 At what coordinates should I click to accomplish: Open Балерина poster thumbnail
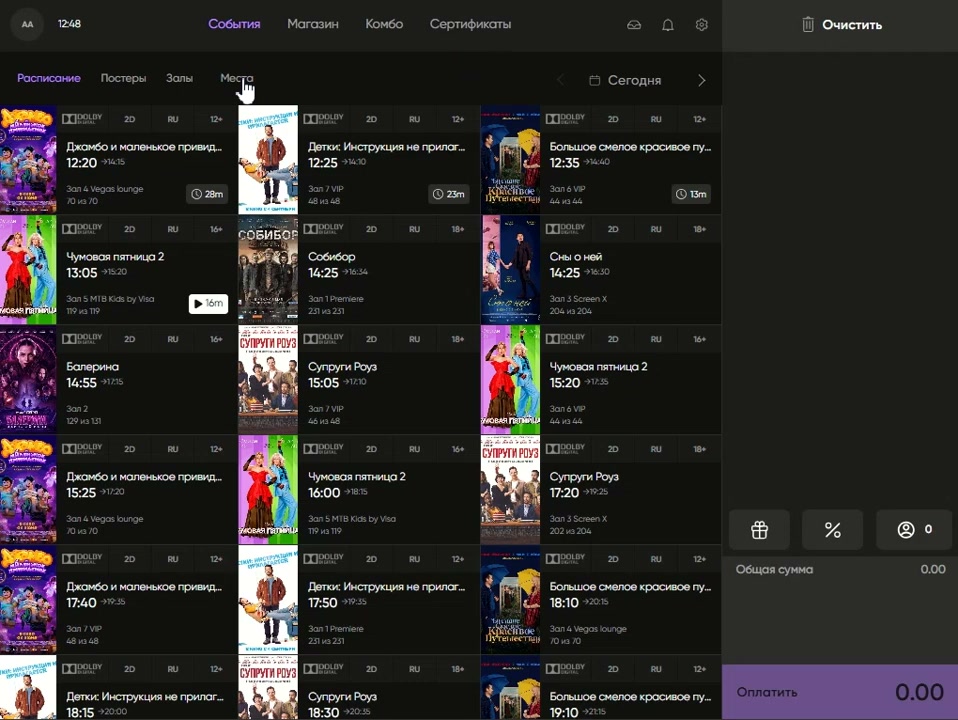point(28,380)
